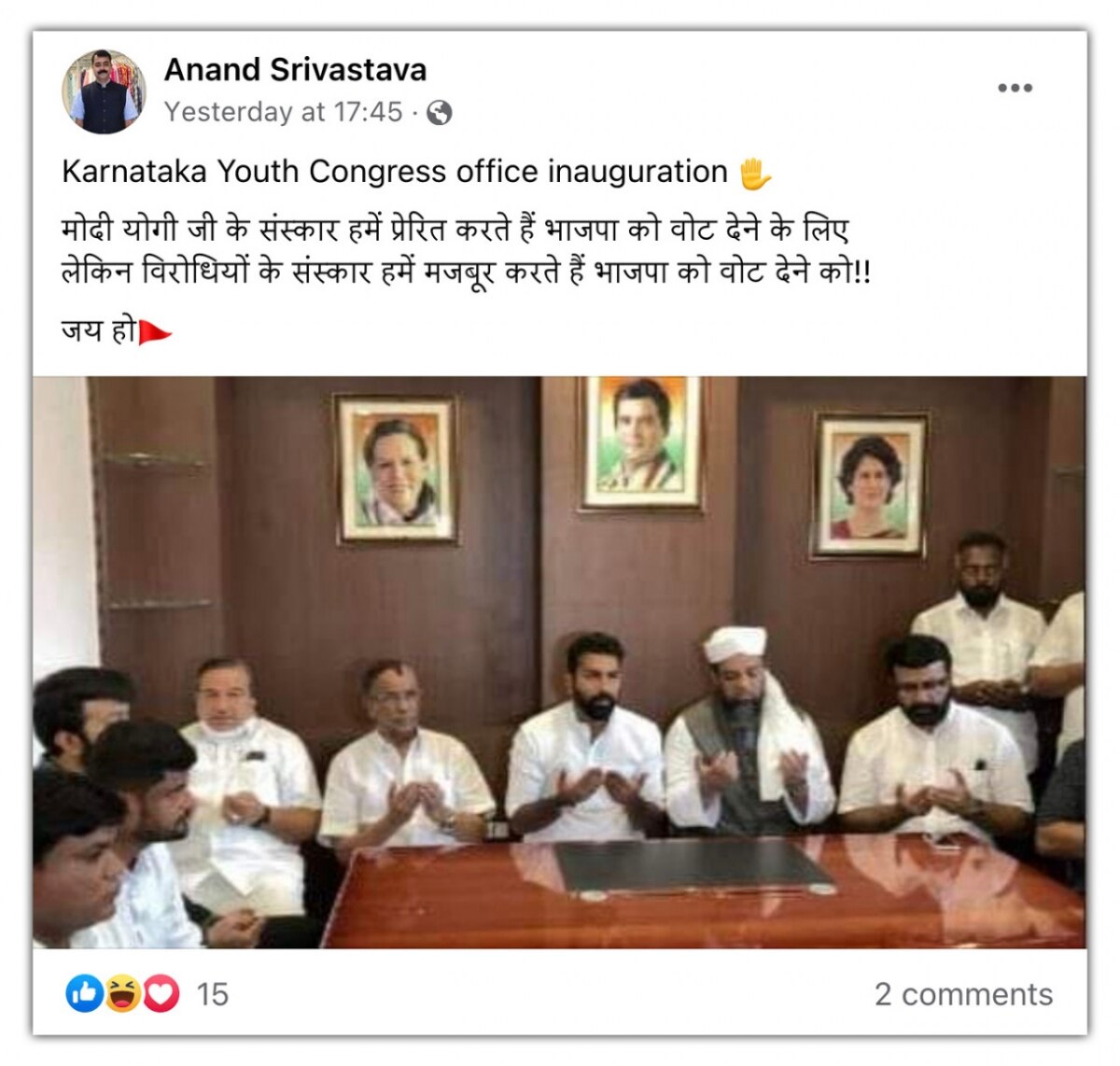View the 15 reactions count
The height and width of the screenshot is (1066, 1120).
click(x=213, y=995)
